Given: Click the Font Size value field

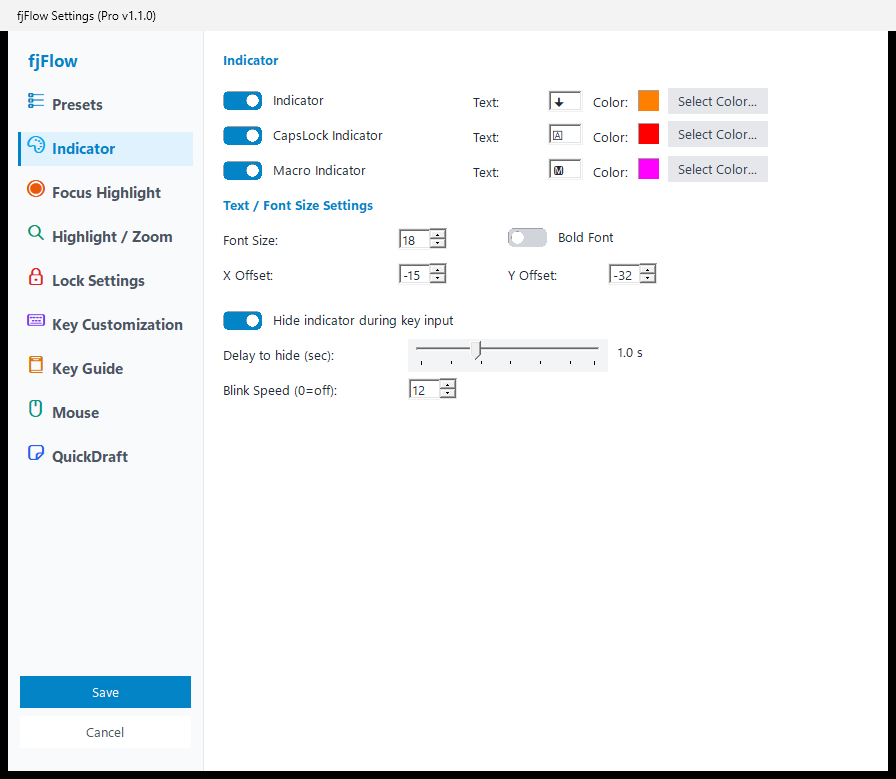Looking at the screenshot, I should tap(414, 239).
